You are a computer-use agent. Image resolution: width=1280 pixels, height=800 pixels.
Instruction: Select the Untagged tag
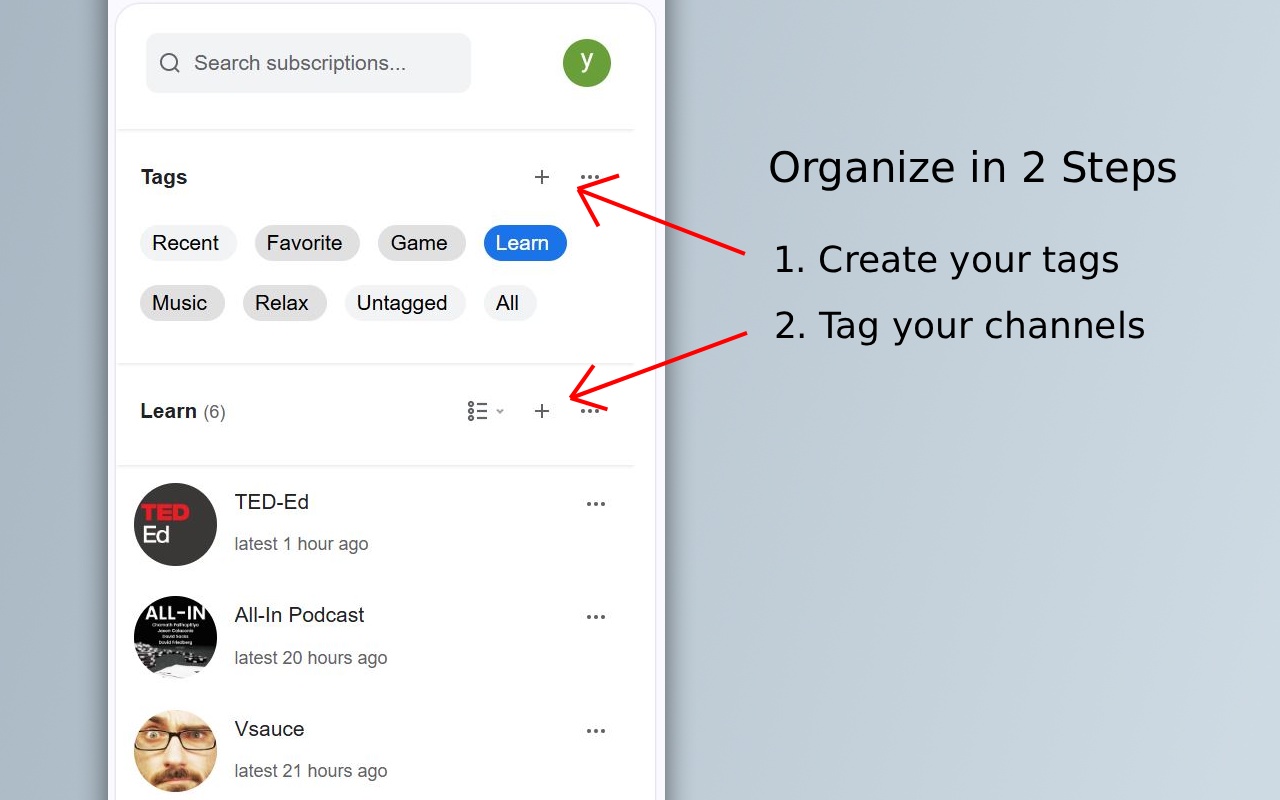click(x=402, y=302)
